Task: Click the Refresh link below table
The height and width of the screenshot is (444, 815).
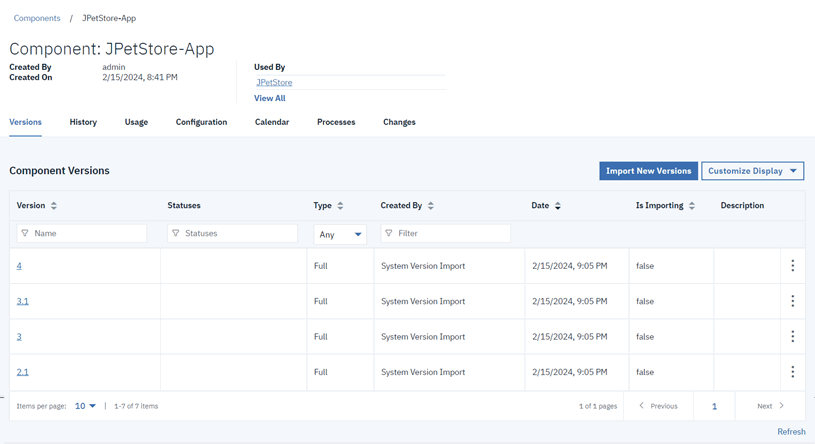Action: (791, 432)
